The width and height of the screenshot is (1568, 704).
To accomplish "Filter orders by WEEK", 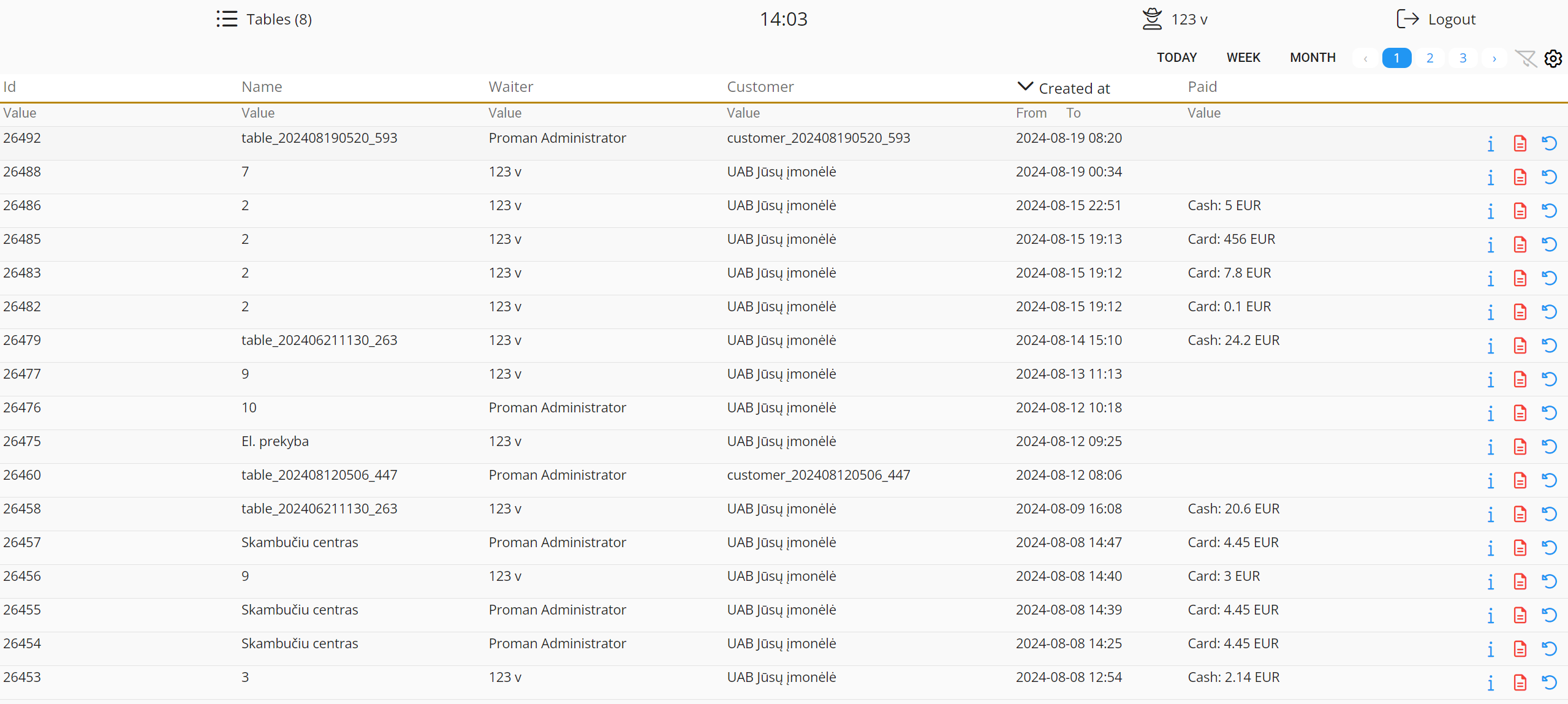I will 1243,58.
